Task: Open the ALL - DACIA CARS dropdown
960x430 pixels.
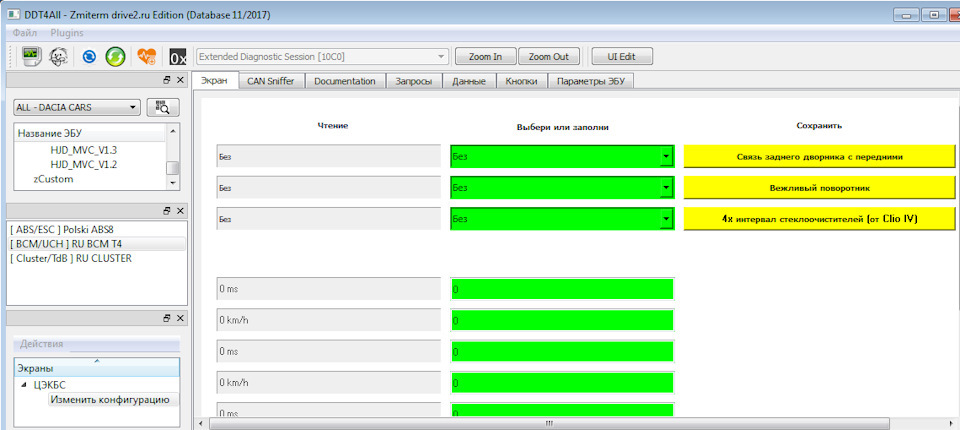Action: (x=77, y=107)
